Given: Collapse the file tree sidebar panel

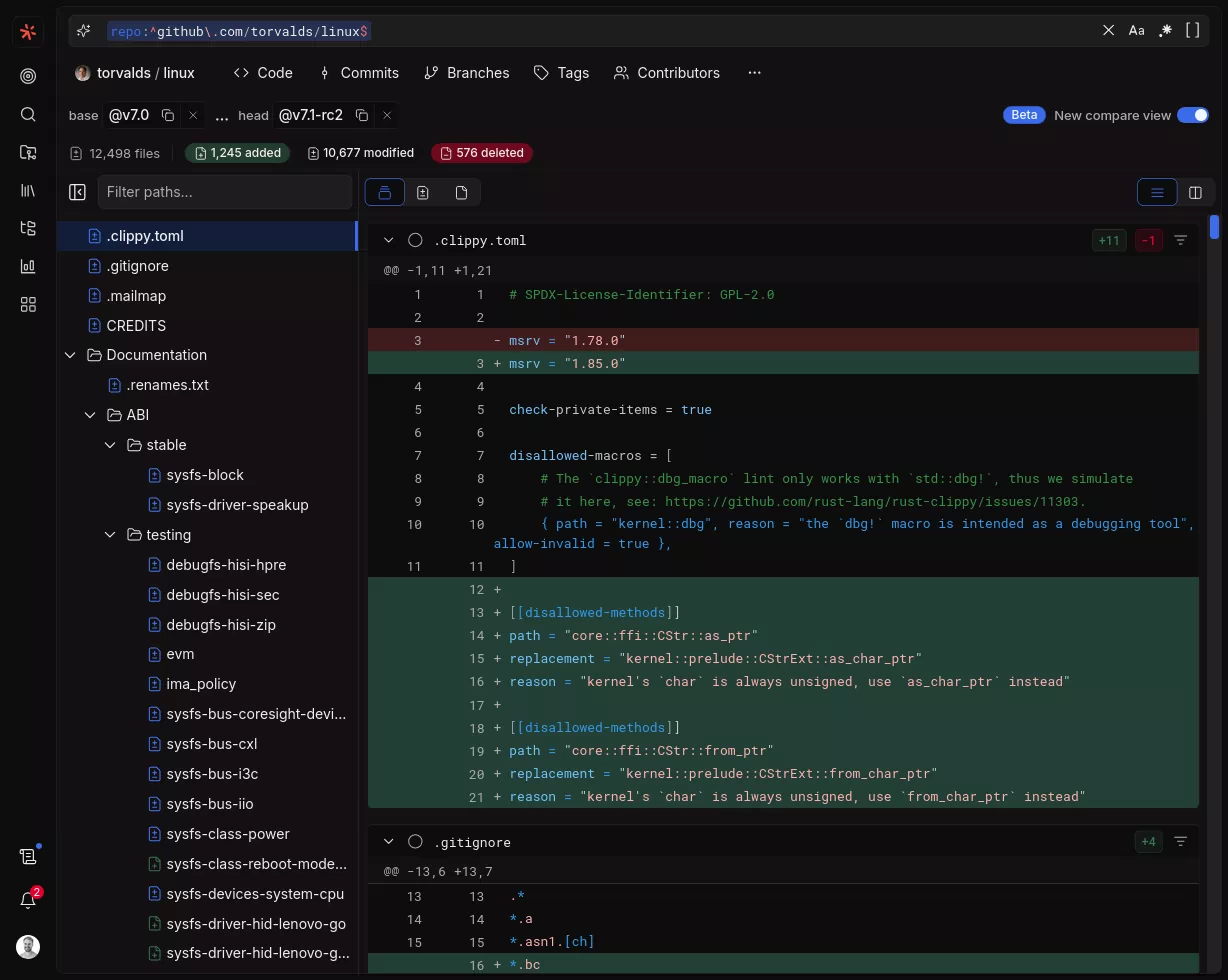Looking at the screenshot, I should pos(77,192).
